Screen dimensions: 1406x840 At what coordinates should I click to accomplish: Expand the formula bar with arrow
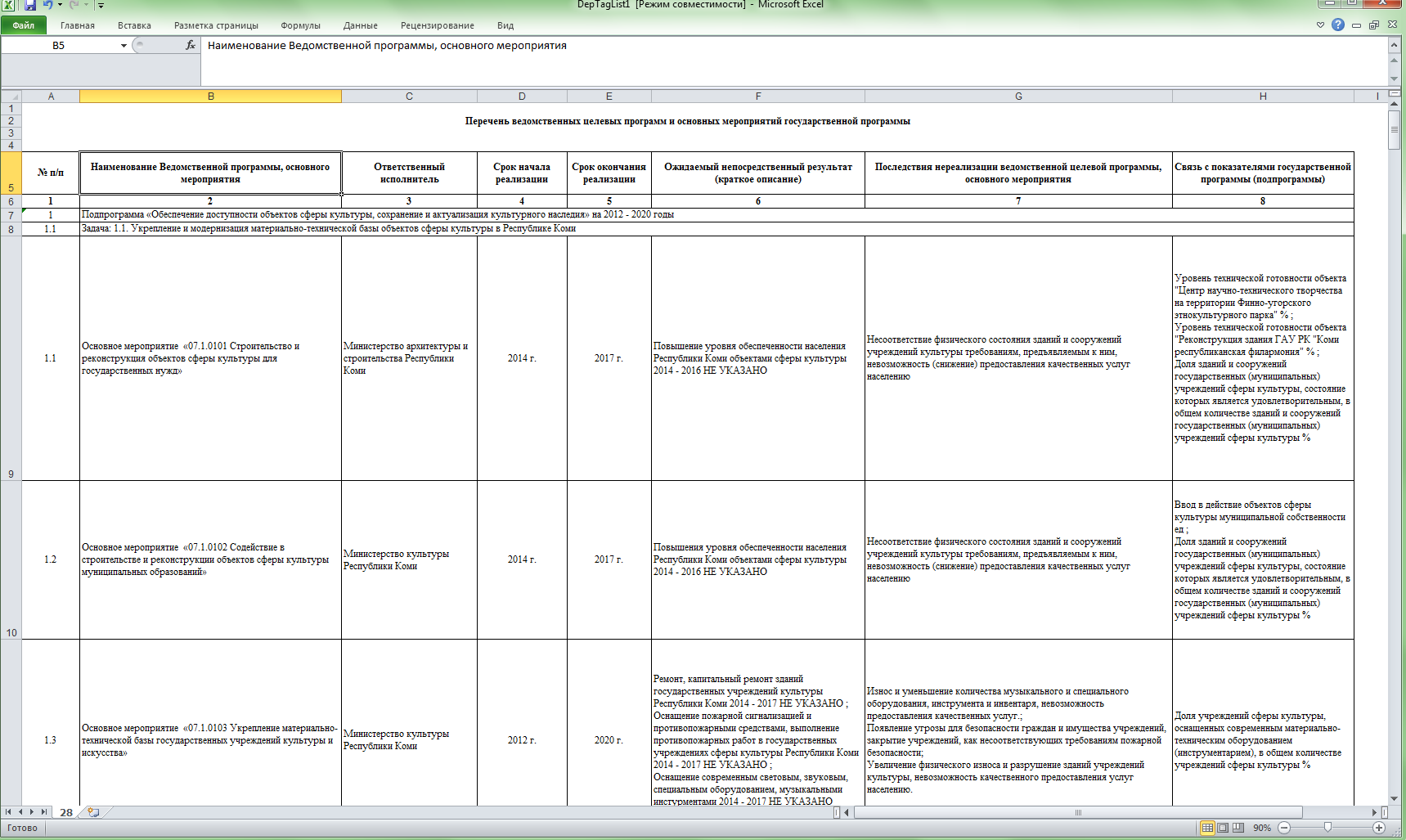pos(1394,46)
